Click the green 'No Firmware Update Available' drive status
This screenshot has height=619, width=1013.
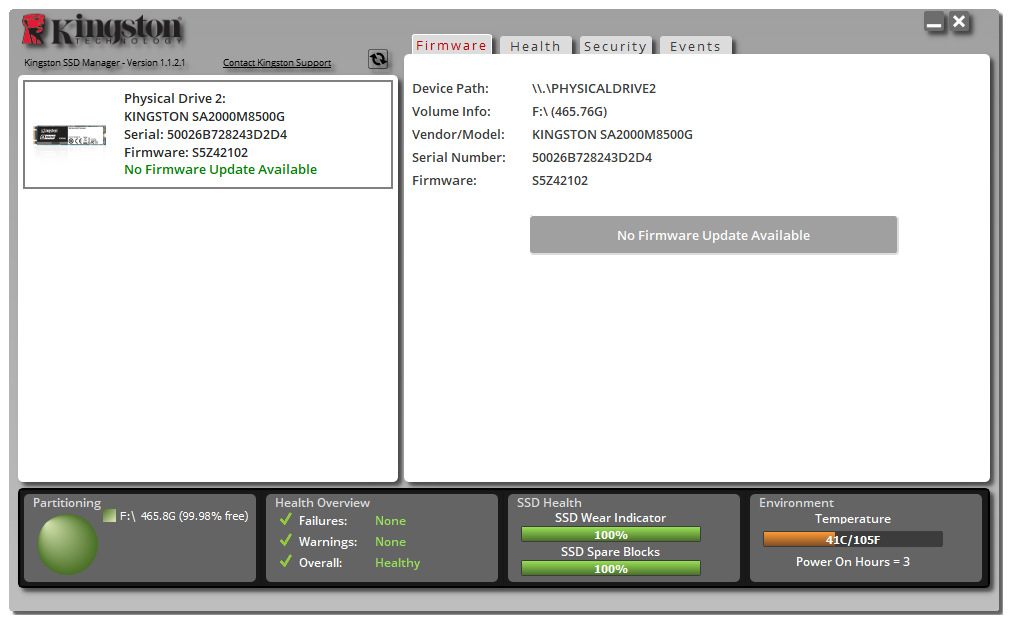point(220,169)
